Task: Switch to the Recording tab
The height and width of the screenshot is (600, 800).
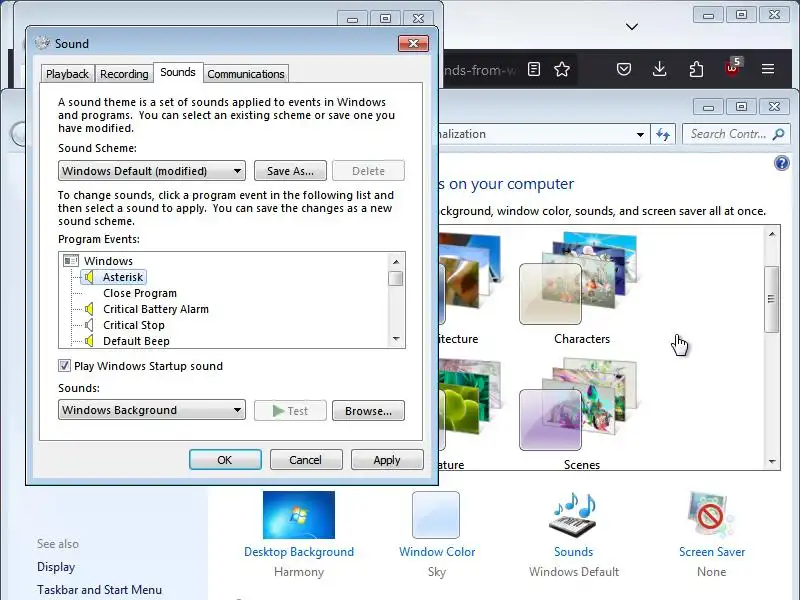Action: tap(124, 74)
